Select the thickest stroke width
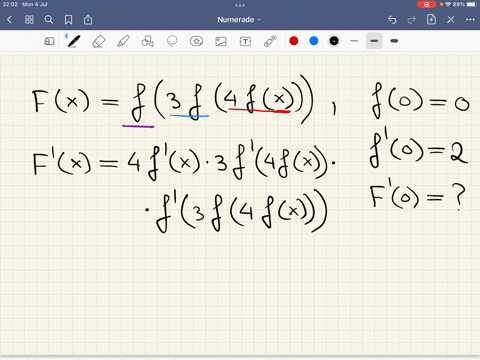The height and width of the screenshot is (360, 480). coord(394,41)
